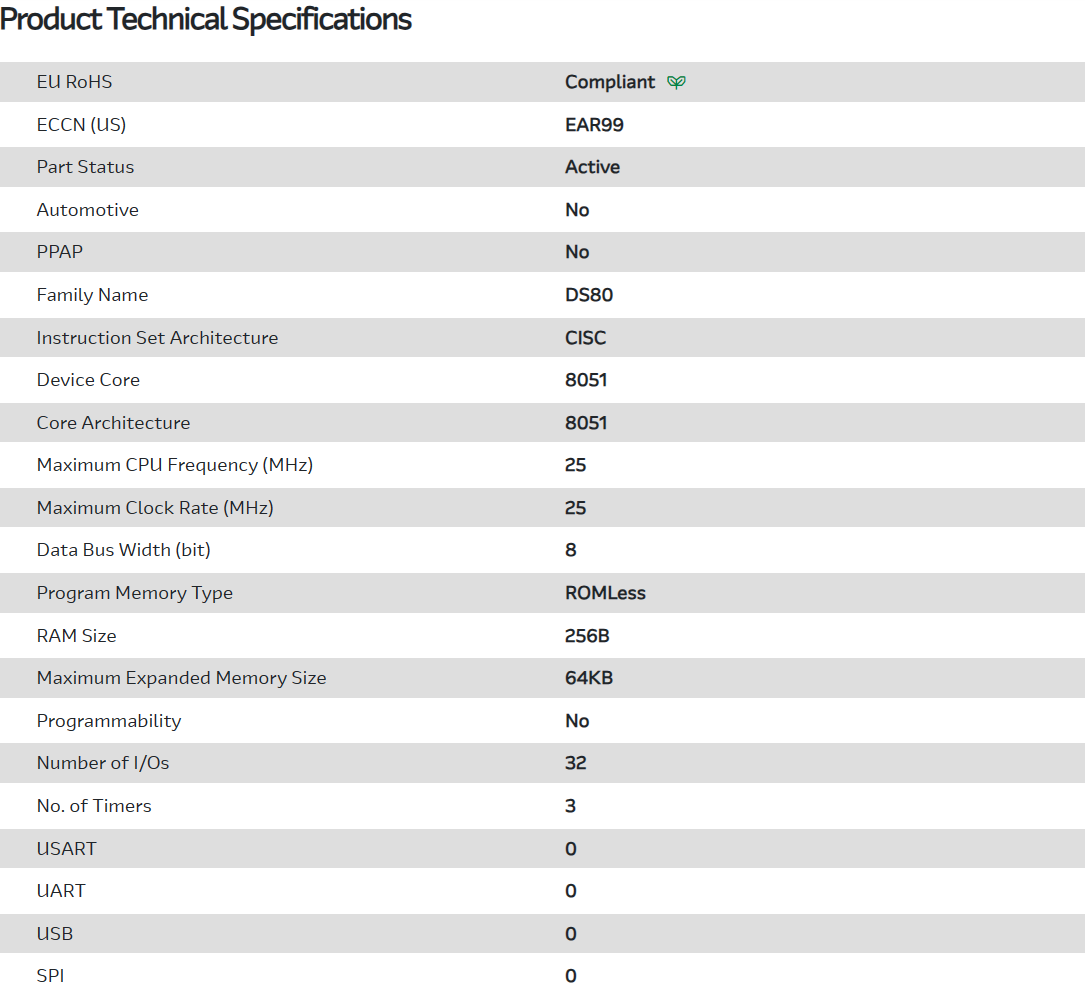Select the Part Status row label
The width and height of the screenshot is (1085, 992).
[85, 167]
